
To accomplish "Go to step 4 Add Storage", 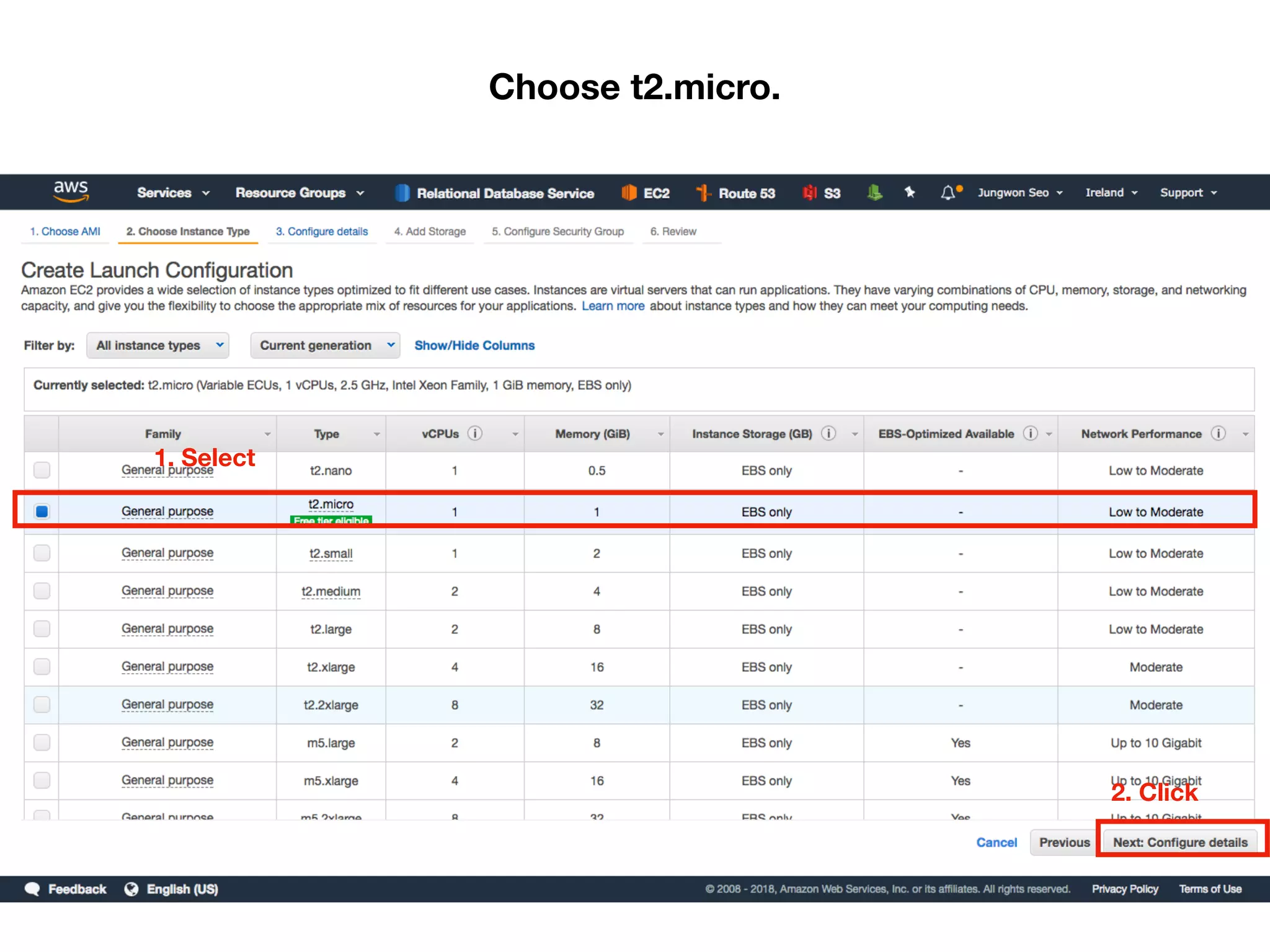I will [430, 231].
